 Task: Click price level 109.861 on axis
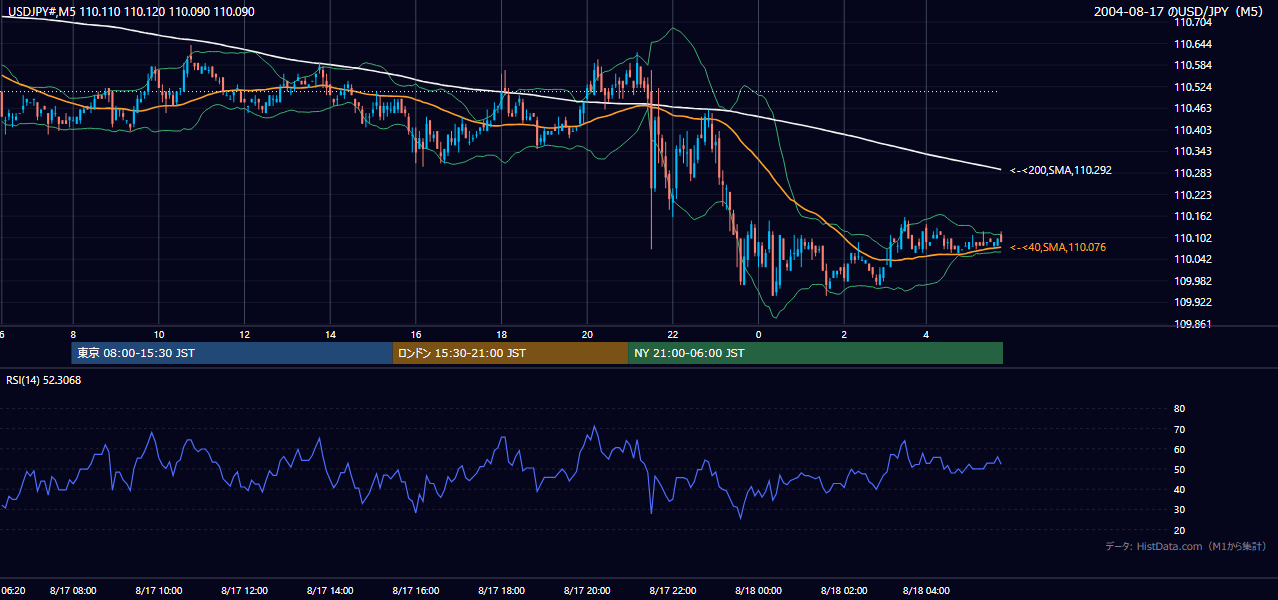coord(1194,324)
